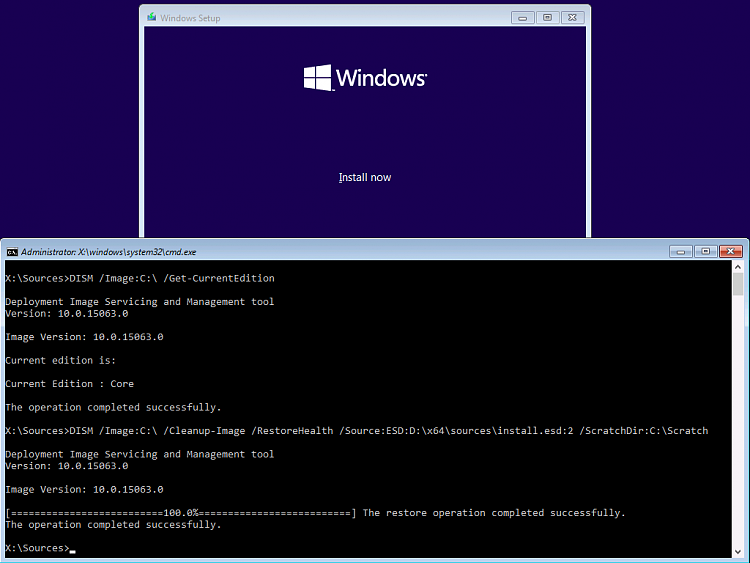Click the first 'Image Version: 10.0.15063.0' line
Viewport: 750px width, 563px height.
tap(84, 337)
